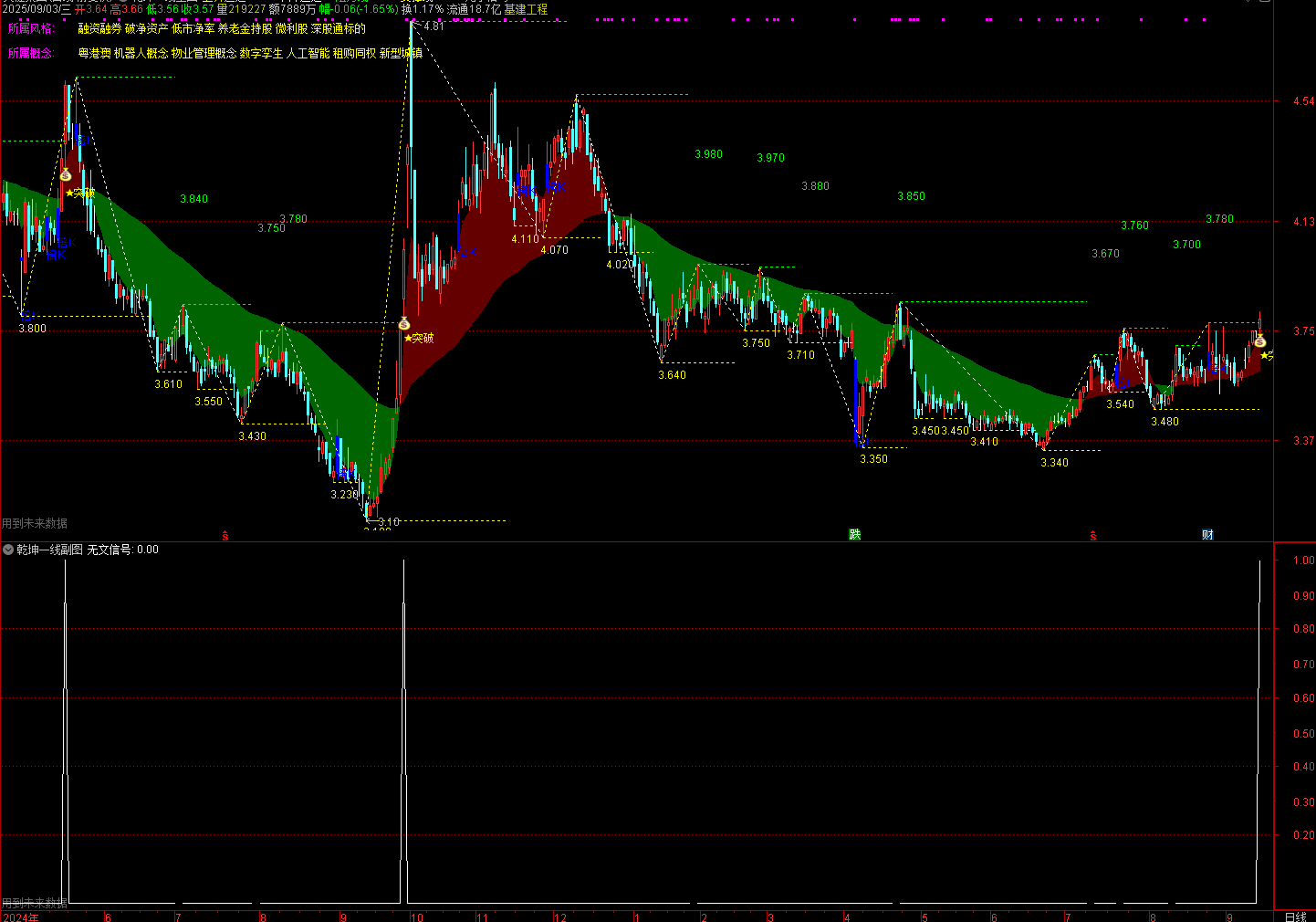
Task: Click the green 3.980 resistance label
Action: click(x=709, y=154)
